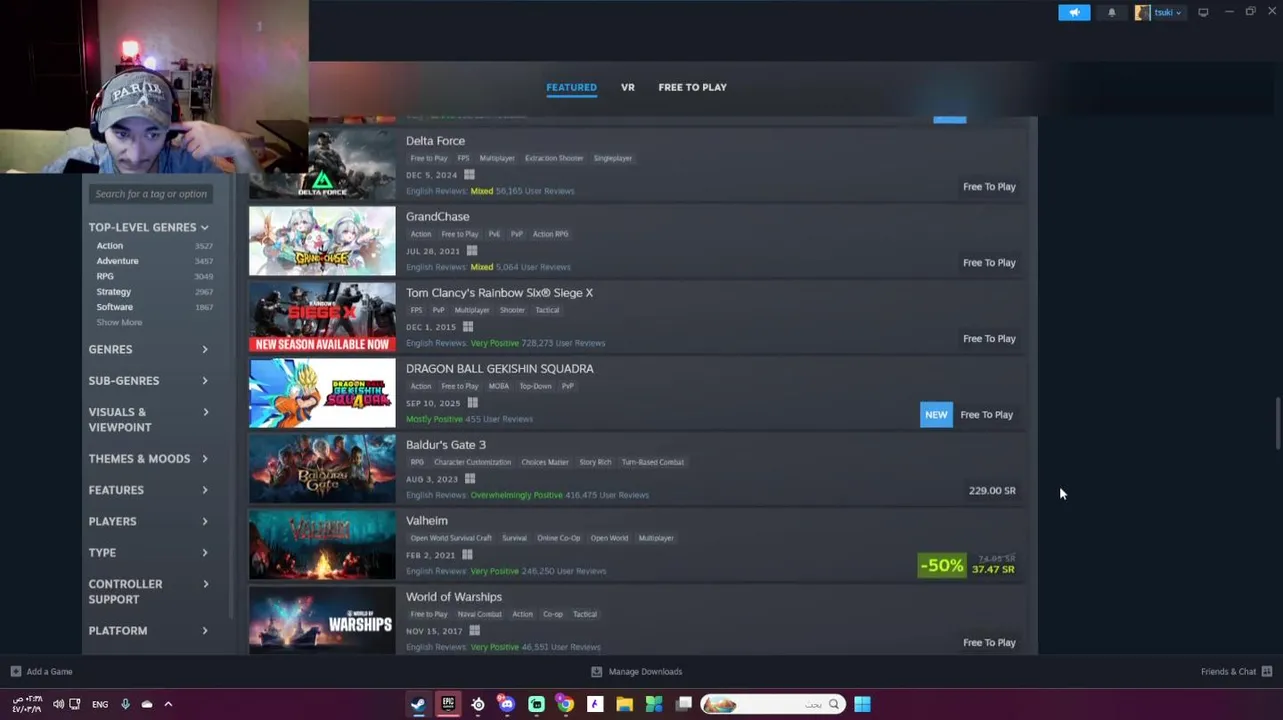Click the File Explorer folder icon in taskbar
Screen dimensions: 1283x720
click(624, 704)
